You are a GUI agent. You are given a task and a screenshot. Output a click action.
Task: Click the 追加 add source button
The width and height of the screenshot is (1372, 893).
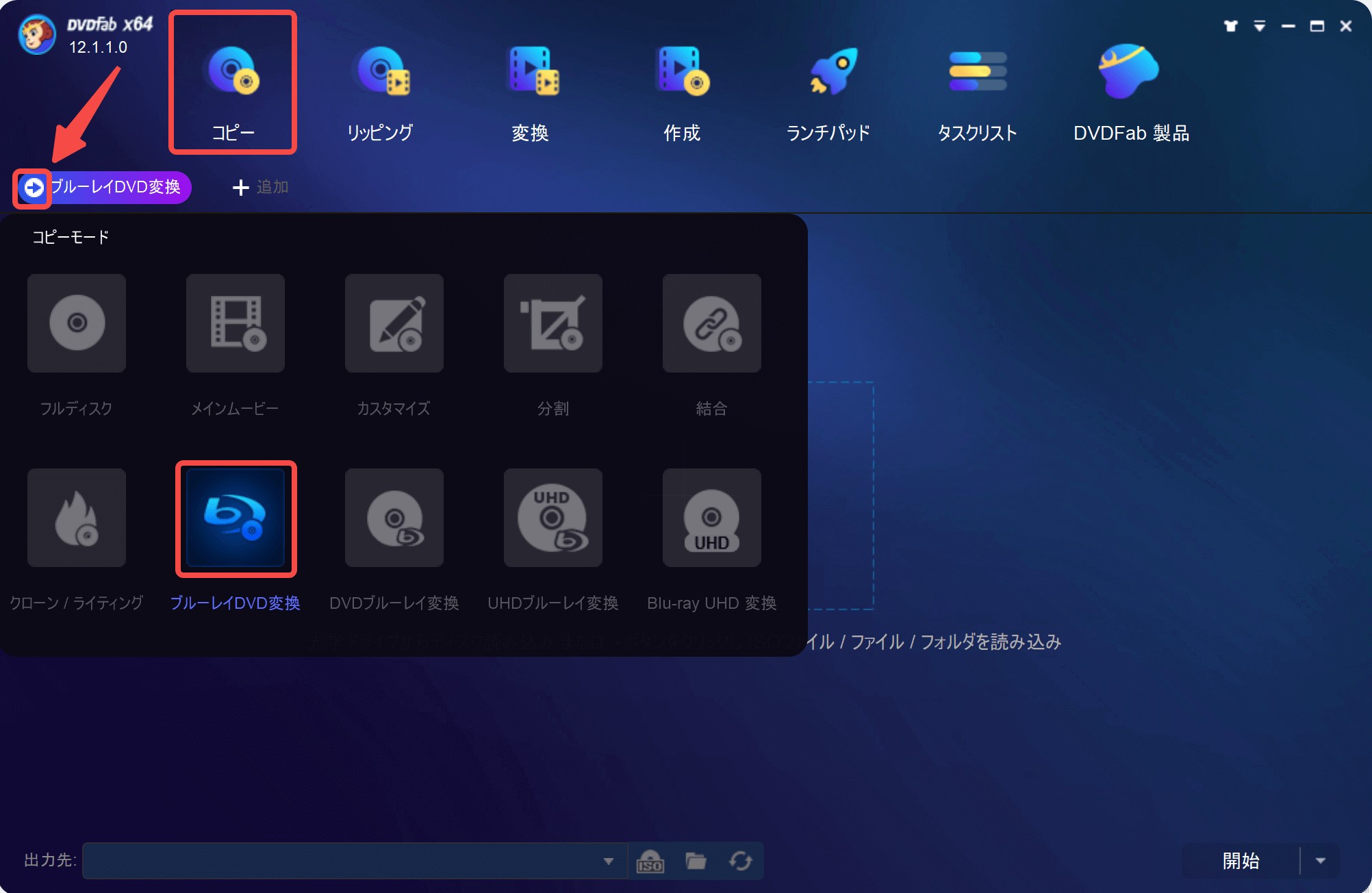(x=260, y=187)
